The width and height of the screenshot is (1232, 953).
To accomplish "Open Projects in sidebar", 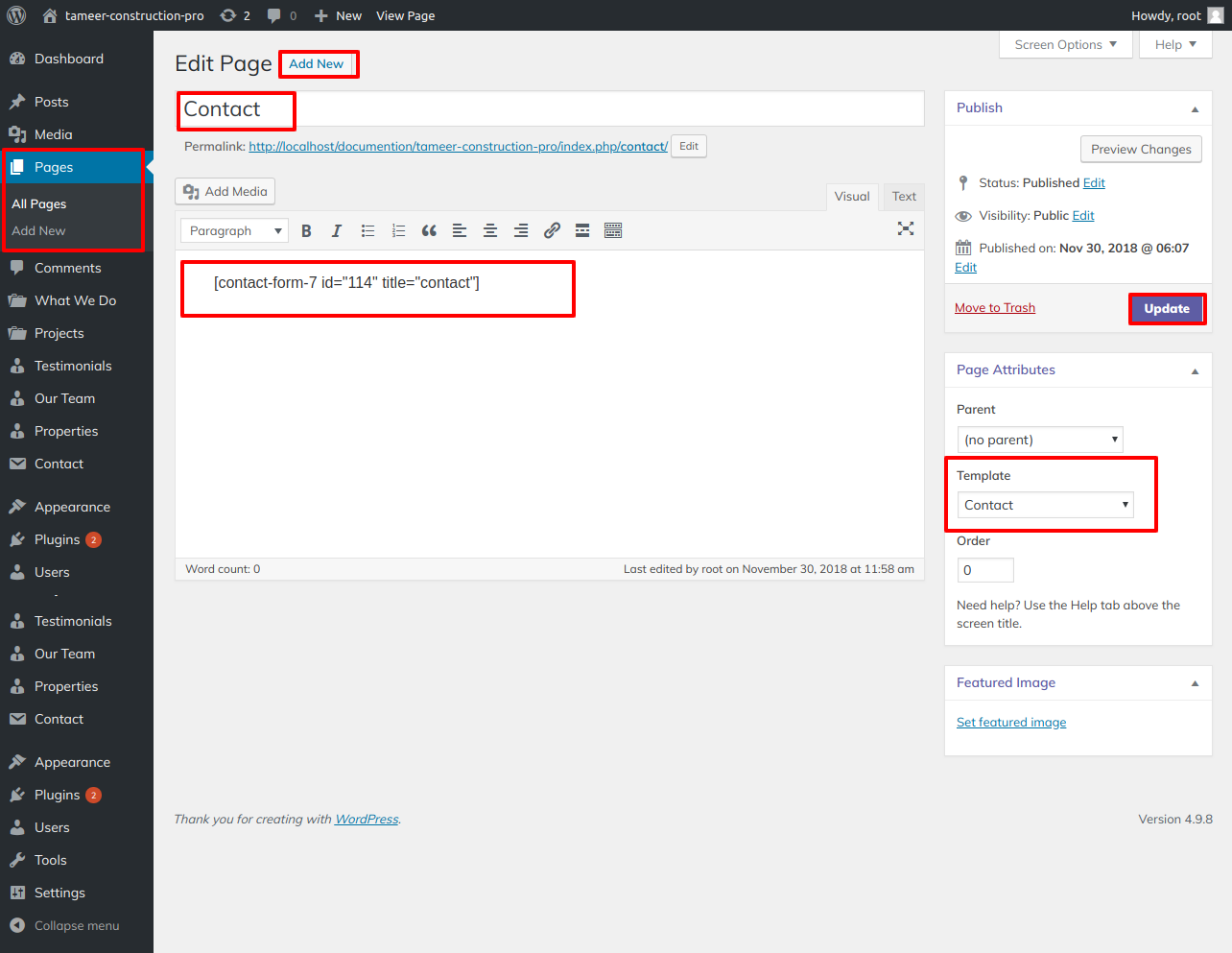I will coord(59,333).
